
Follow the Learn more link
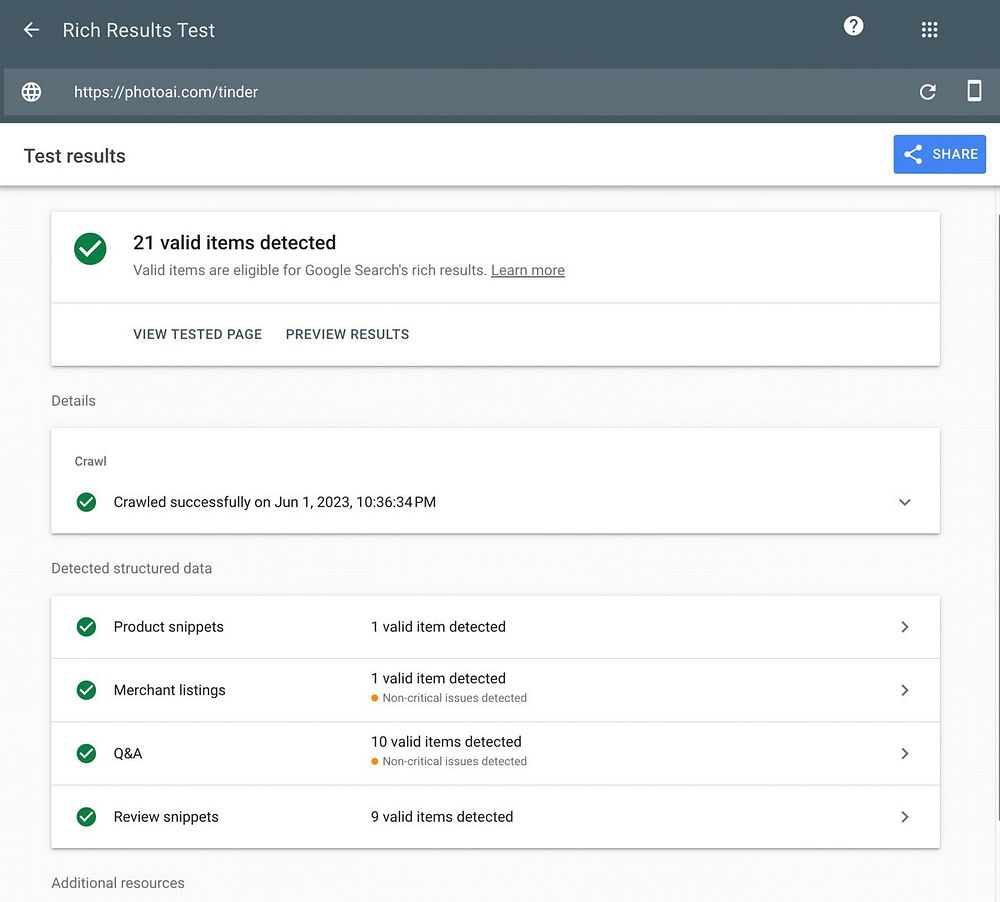pyautogui.click(x=527, y=270)
